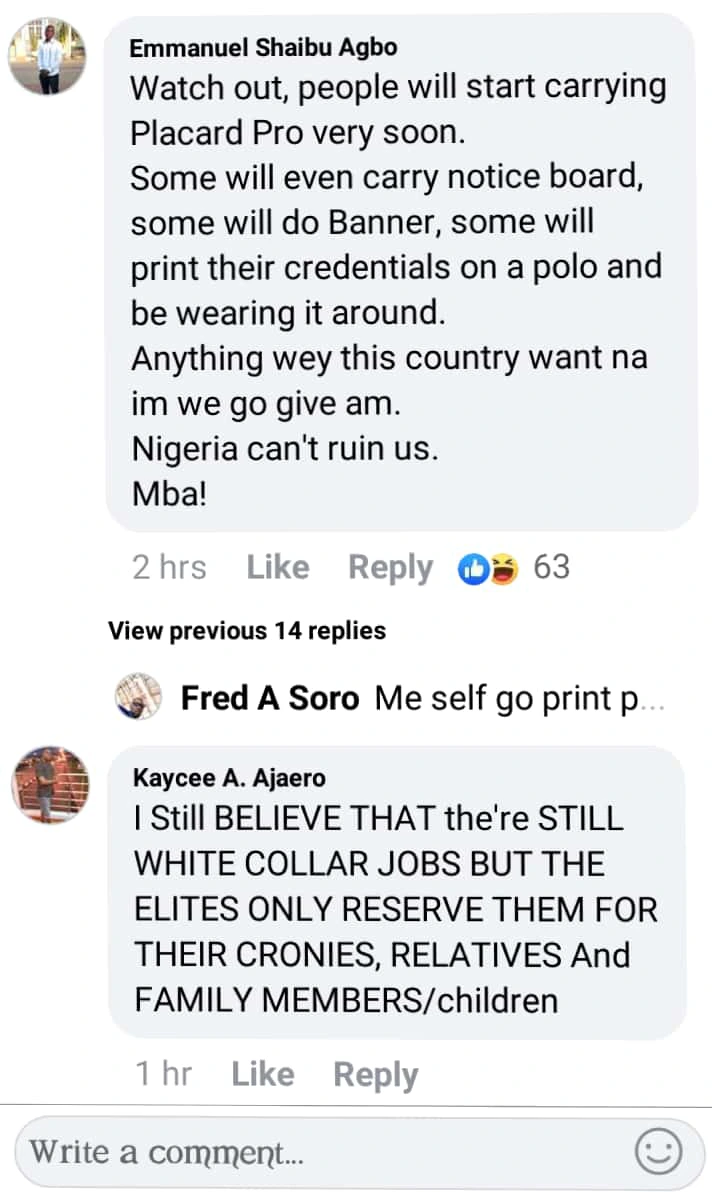Click the name Fred A Soro
The image size is (712, 1192).
click(x=269, y=698)
